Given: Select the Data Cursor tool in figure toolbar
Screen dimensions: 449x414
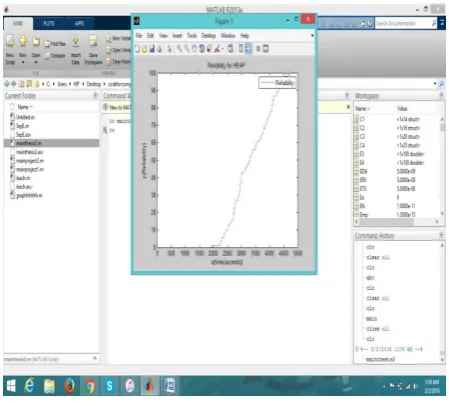Looking at the screenshot, I should click(209, 49).
